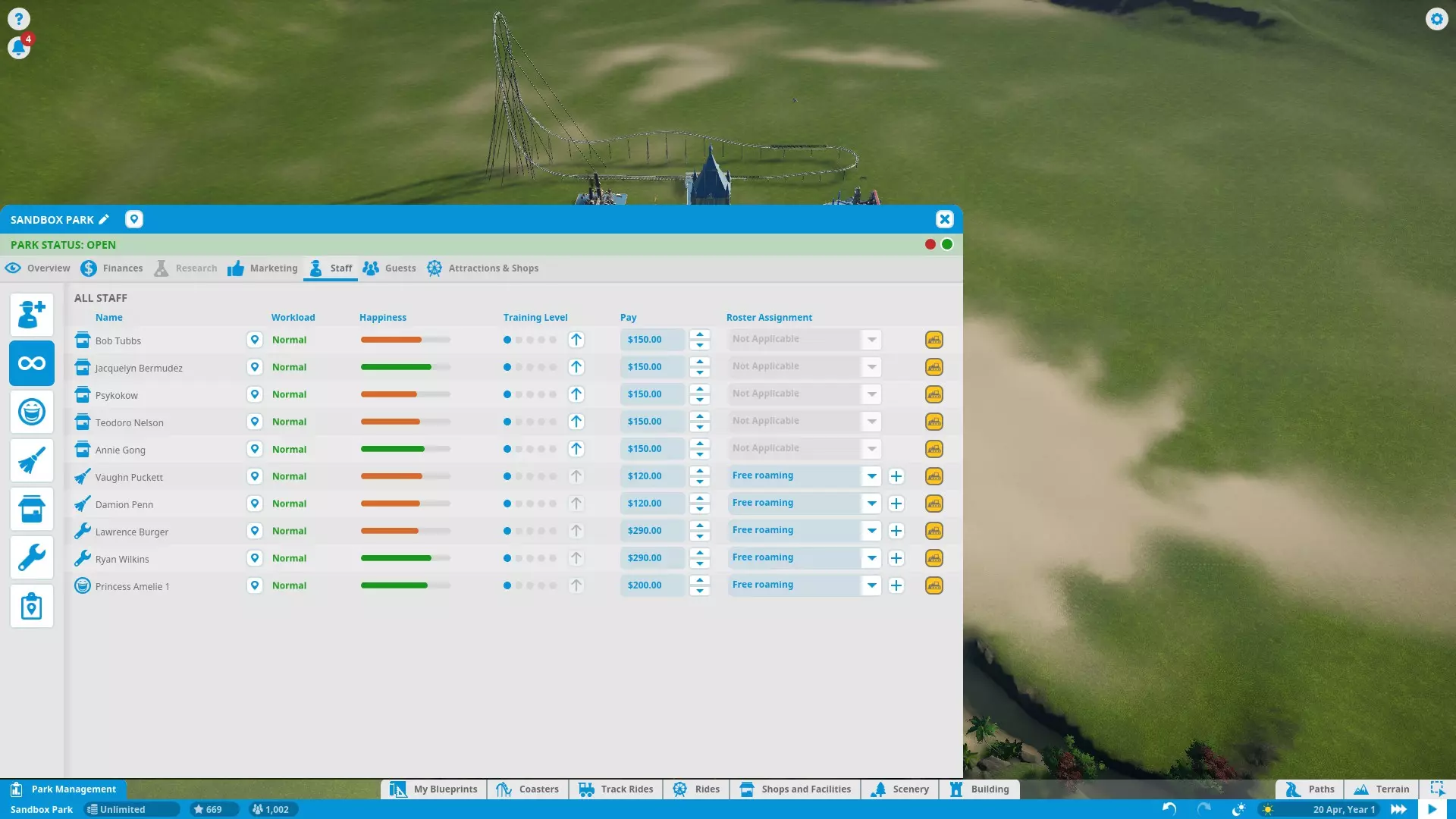Open Ryan Wilkins roster assignment dropdown
This screenshot has height=819, width=1456.
(871, 558)
